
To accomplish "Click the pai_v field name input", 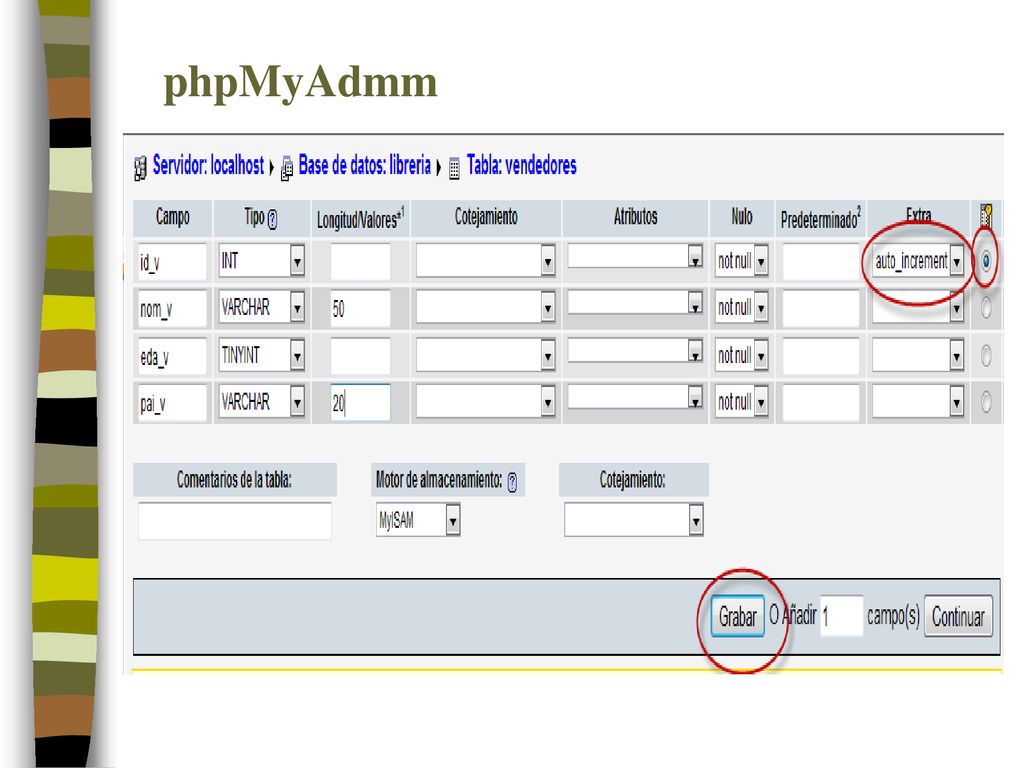I will [172, 403].
